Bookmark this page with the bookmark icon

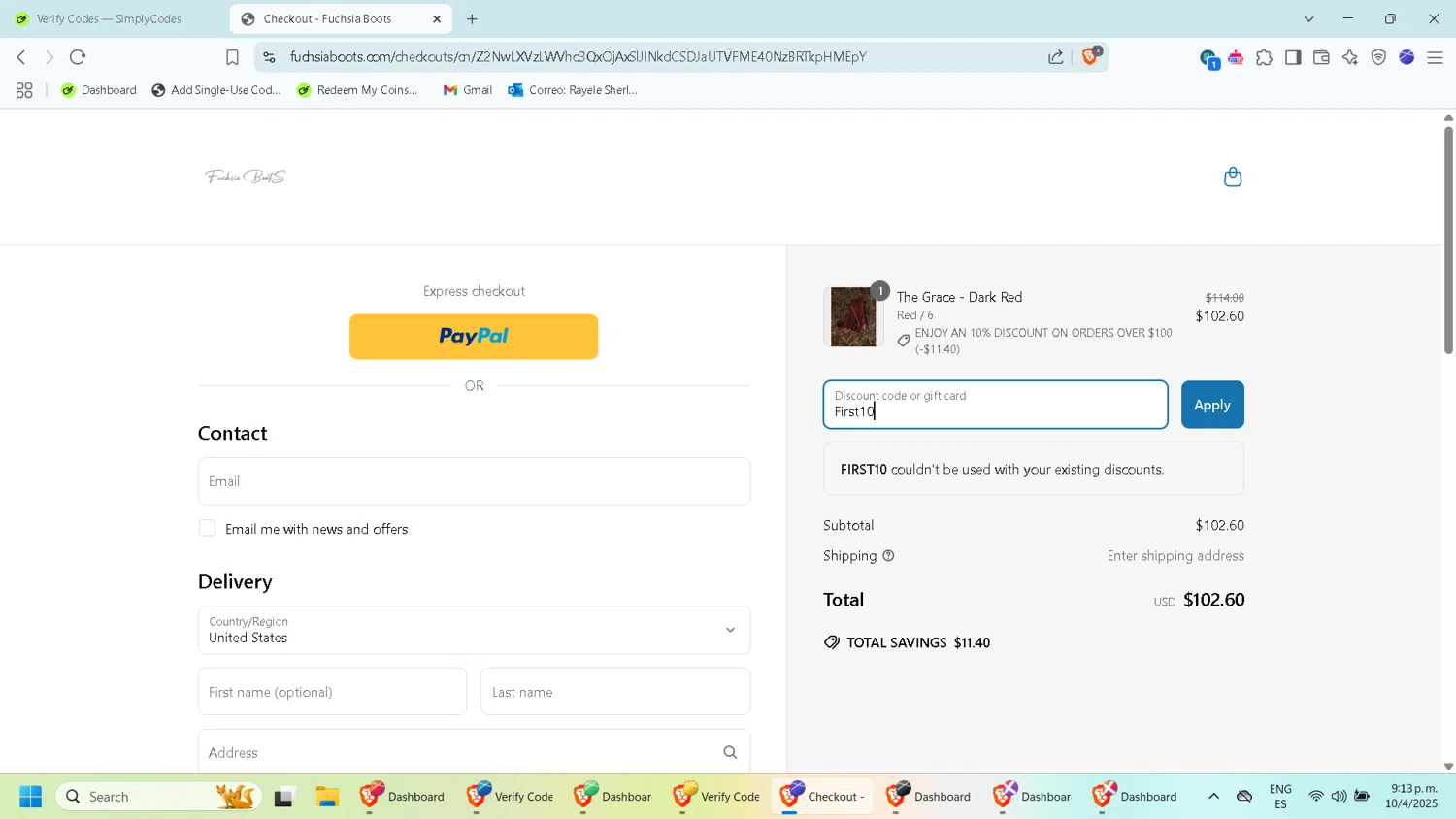[232, 57]
